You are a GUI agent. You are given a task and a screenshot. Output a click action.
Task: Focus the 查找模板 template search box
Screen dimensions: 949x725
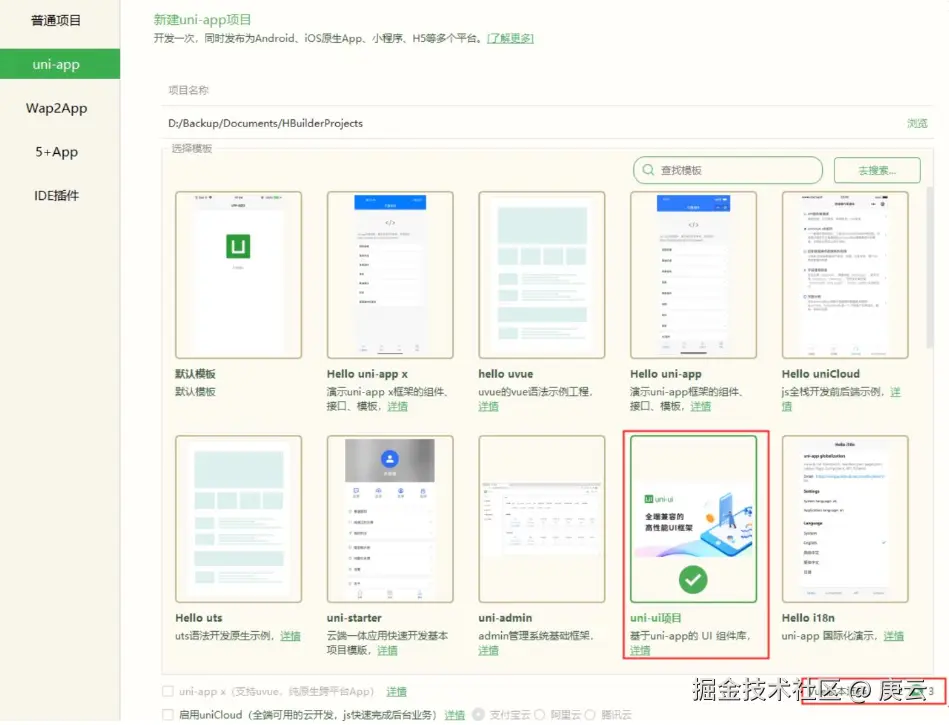(x=727, y=170)
